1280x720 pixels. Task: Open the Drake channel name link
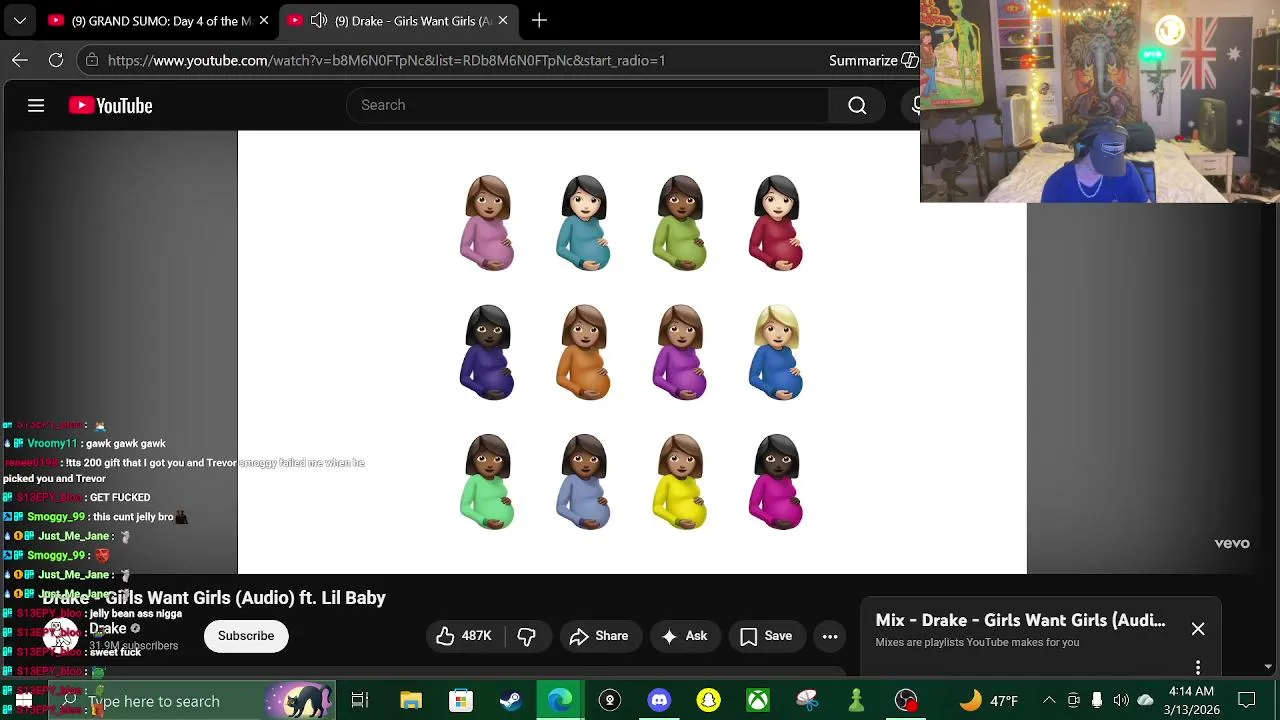click(x=108, y=629)
